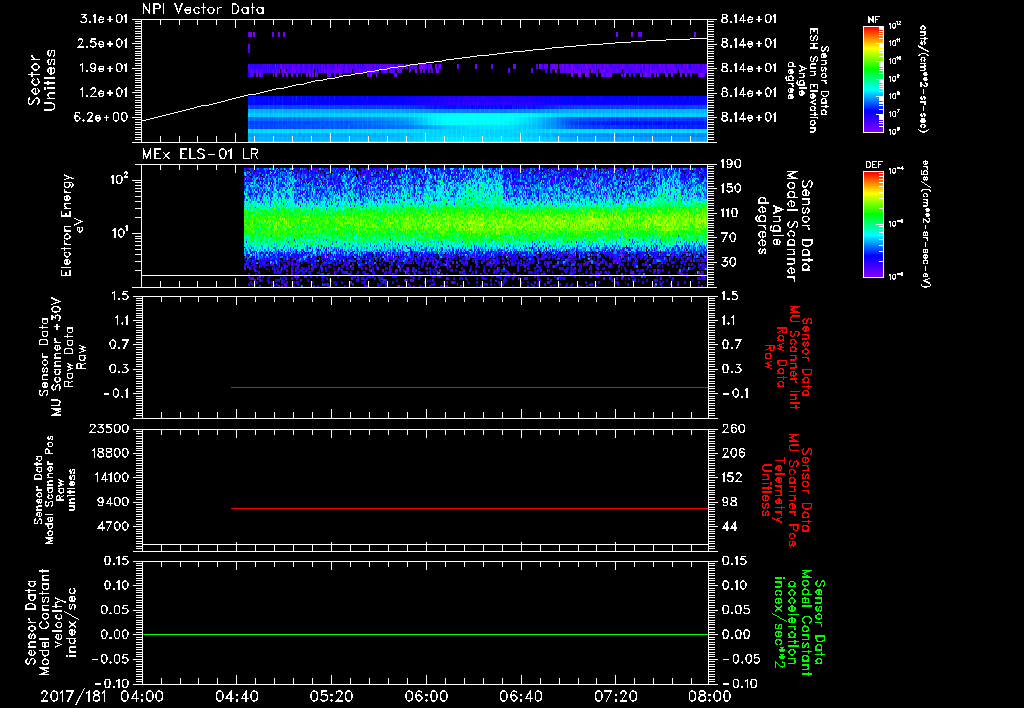The width and height of the screenshot is (1024, 708).
Task: Click the green 'Model Constant acceleration' label
Action: [798, 624]
